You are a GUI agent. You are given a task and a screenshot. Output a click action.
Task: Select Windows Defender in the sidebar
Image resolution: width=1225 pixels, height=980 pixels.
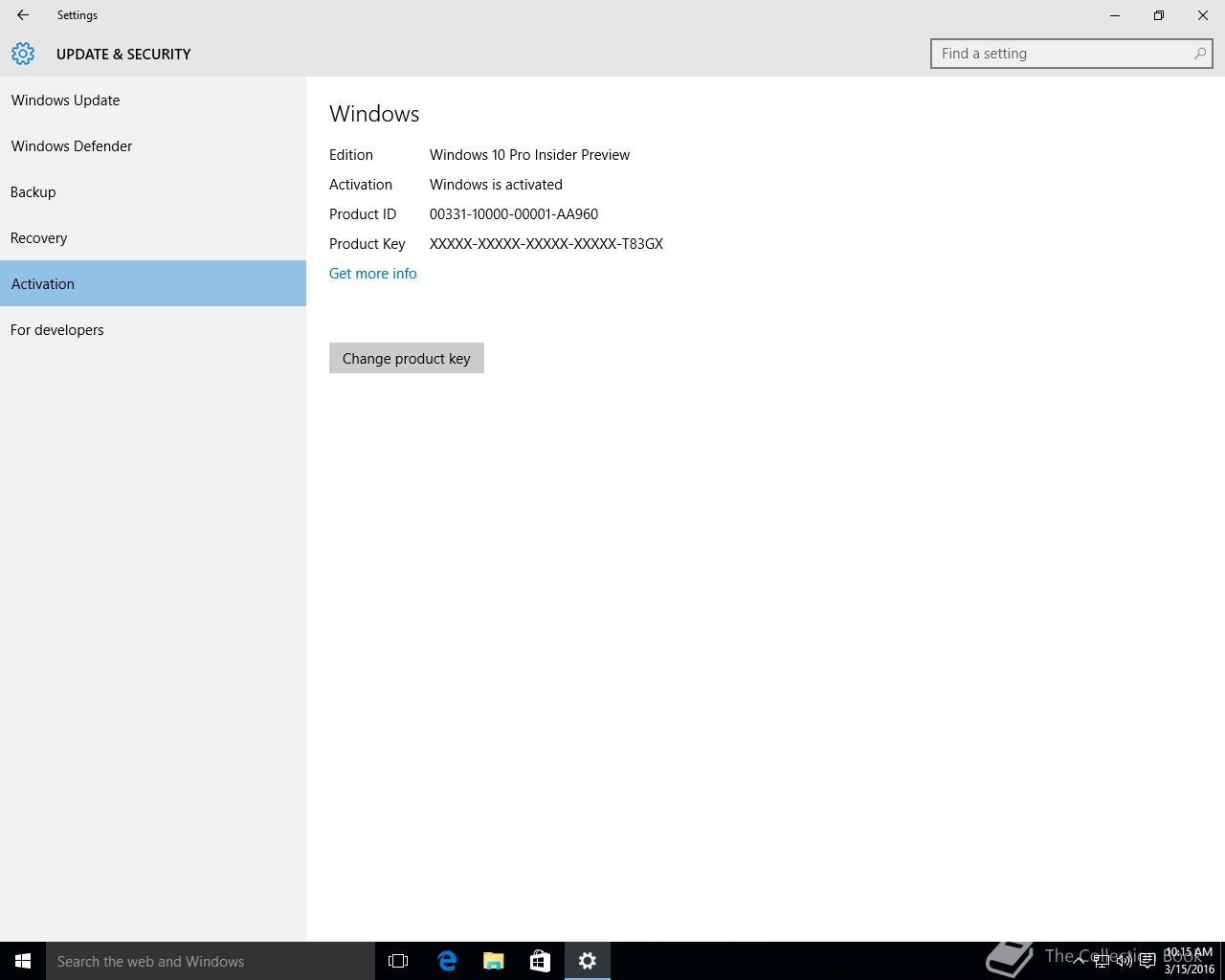point(153,145)
